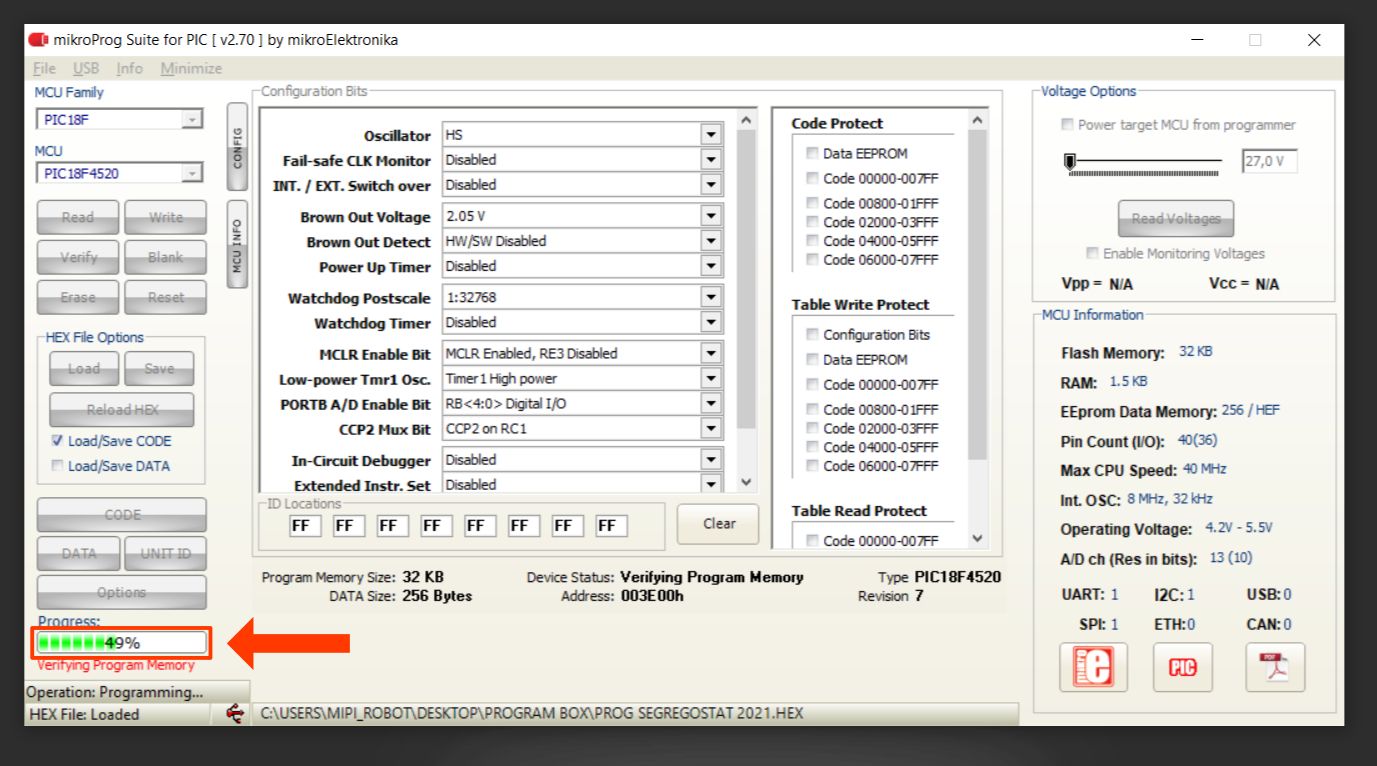Click the protect panel scrollbar up arrow

(x=977, y=120)
